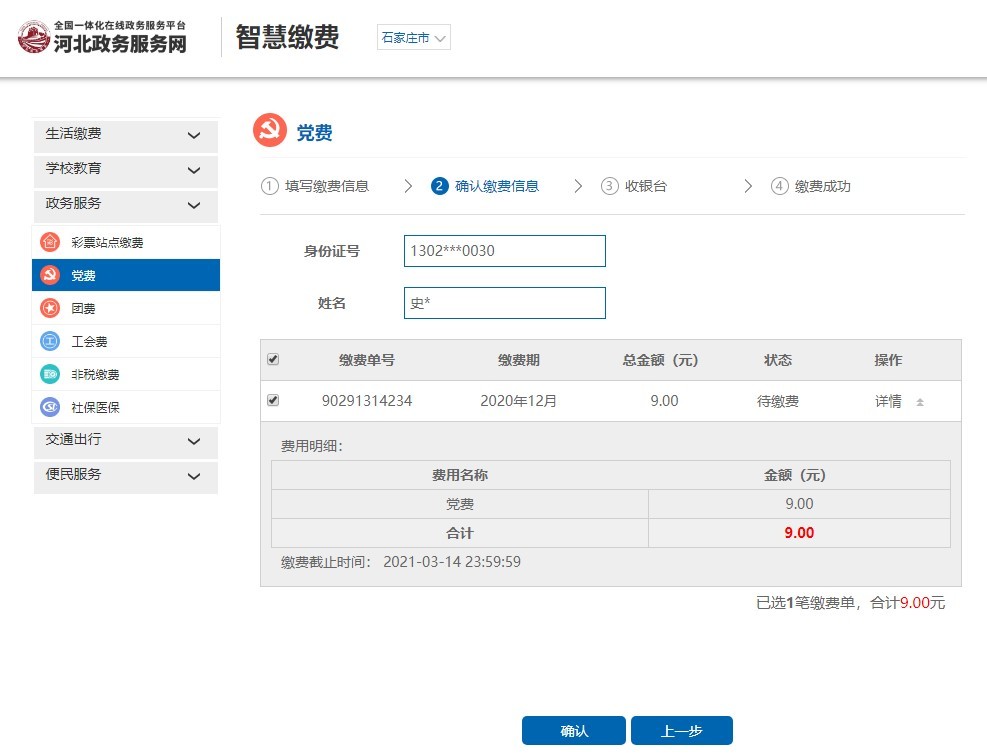987x754 pixels.
Task: Click the 团费 star icon
Action: pyautogui.click(x=53, y=308)
